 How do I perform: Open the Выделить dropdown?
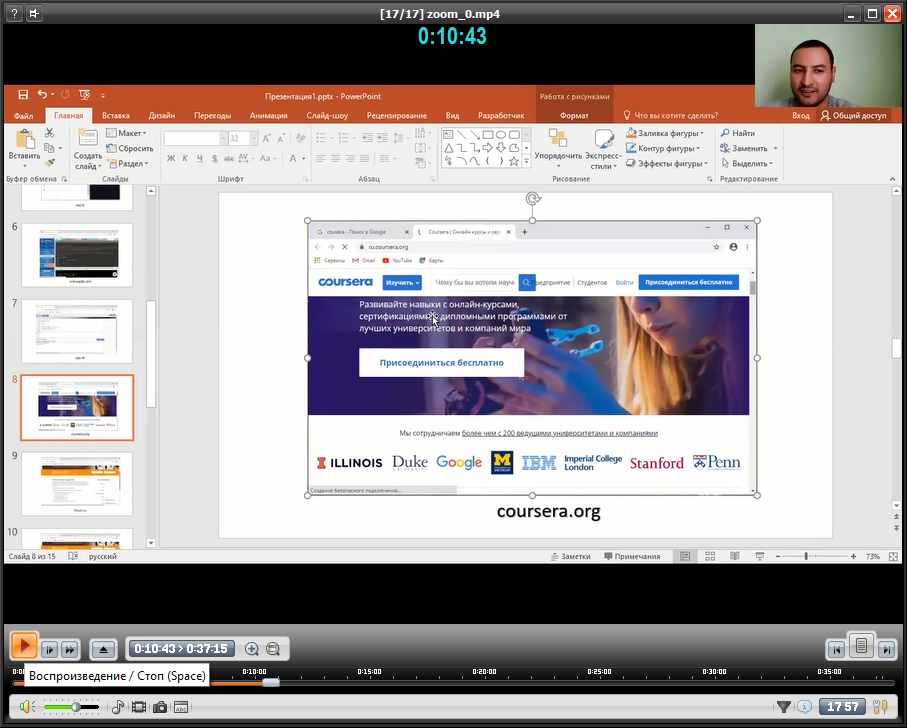(747, 164)
